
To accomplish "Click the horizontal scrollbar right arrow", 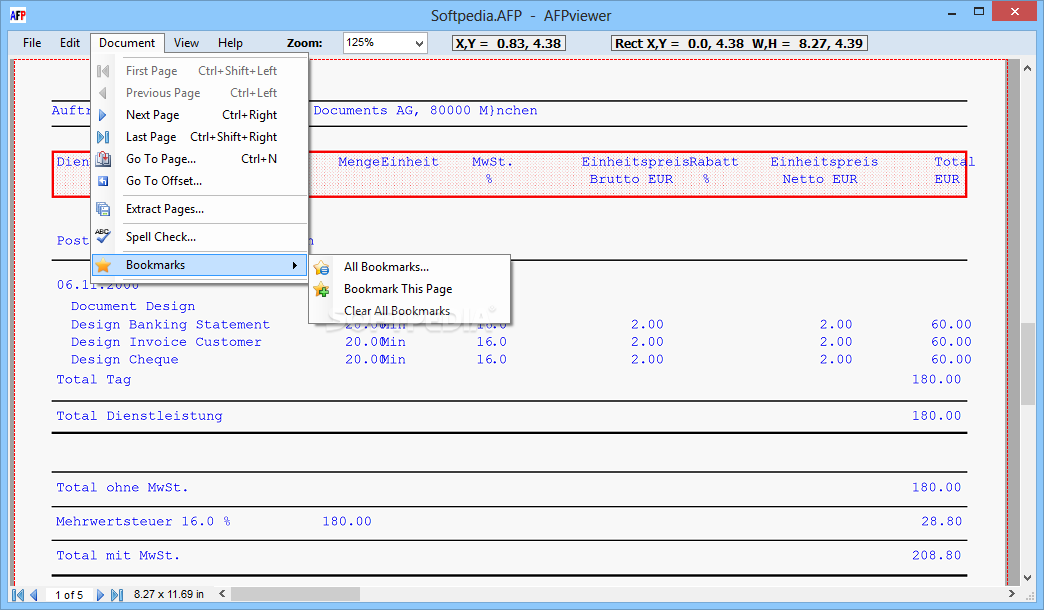I will 1012,593.
